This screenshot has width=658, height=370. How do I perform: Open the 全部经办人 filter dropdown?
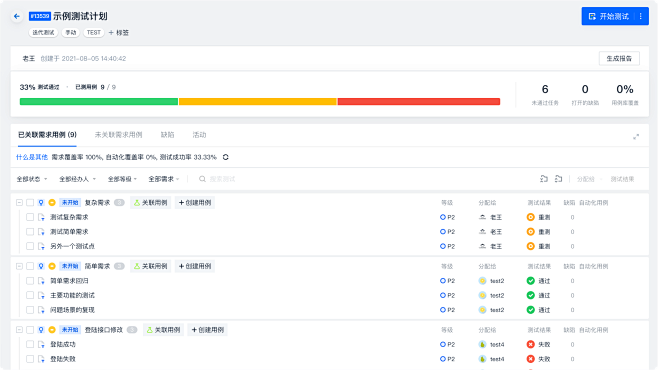77,179
